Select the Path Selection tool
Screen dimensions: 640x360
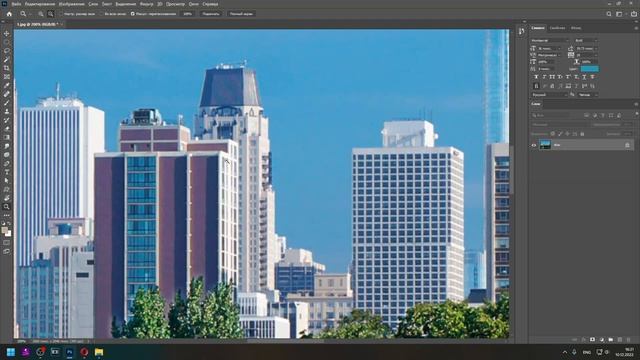pos(7,181)
